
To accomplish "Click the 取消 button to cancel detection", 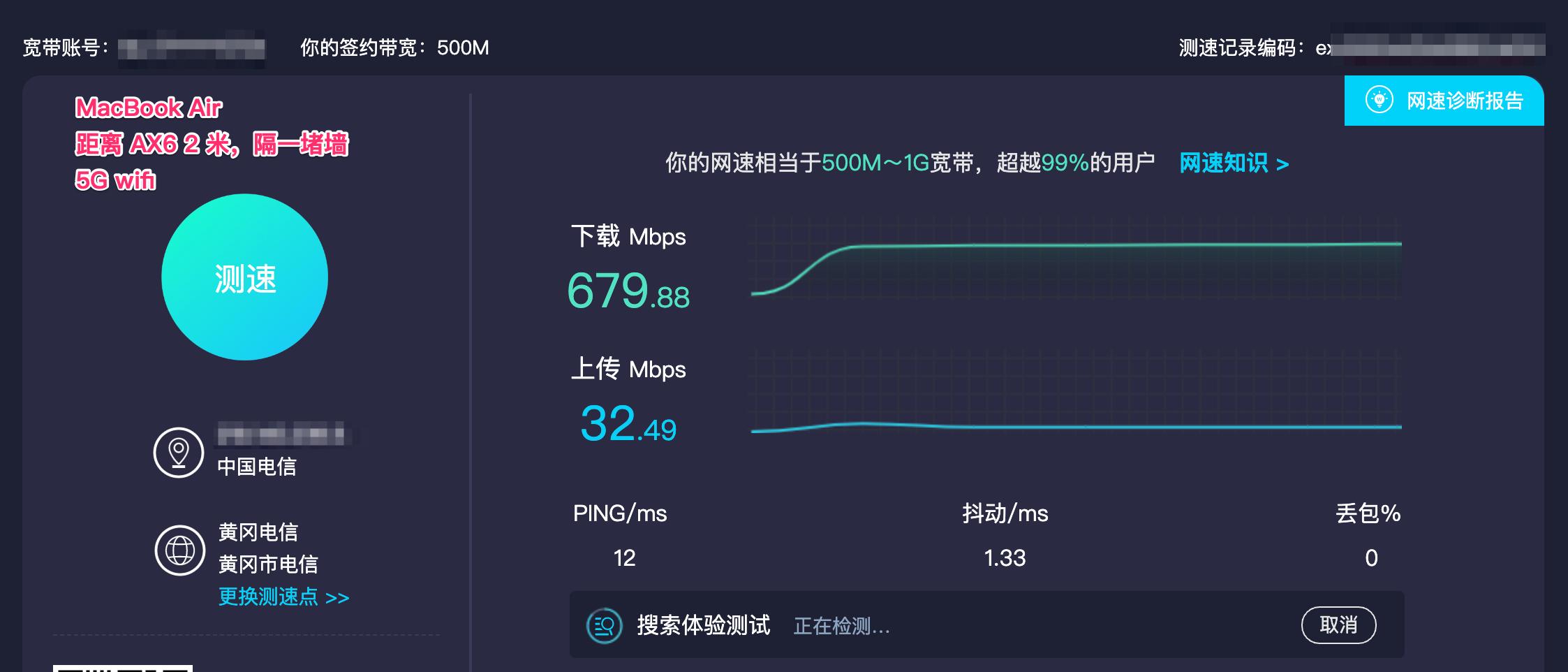I will point(1339,625).
